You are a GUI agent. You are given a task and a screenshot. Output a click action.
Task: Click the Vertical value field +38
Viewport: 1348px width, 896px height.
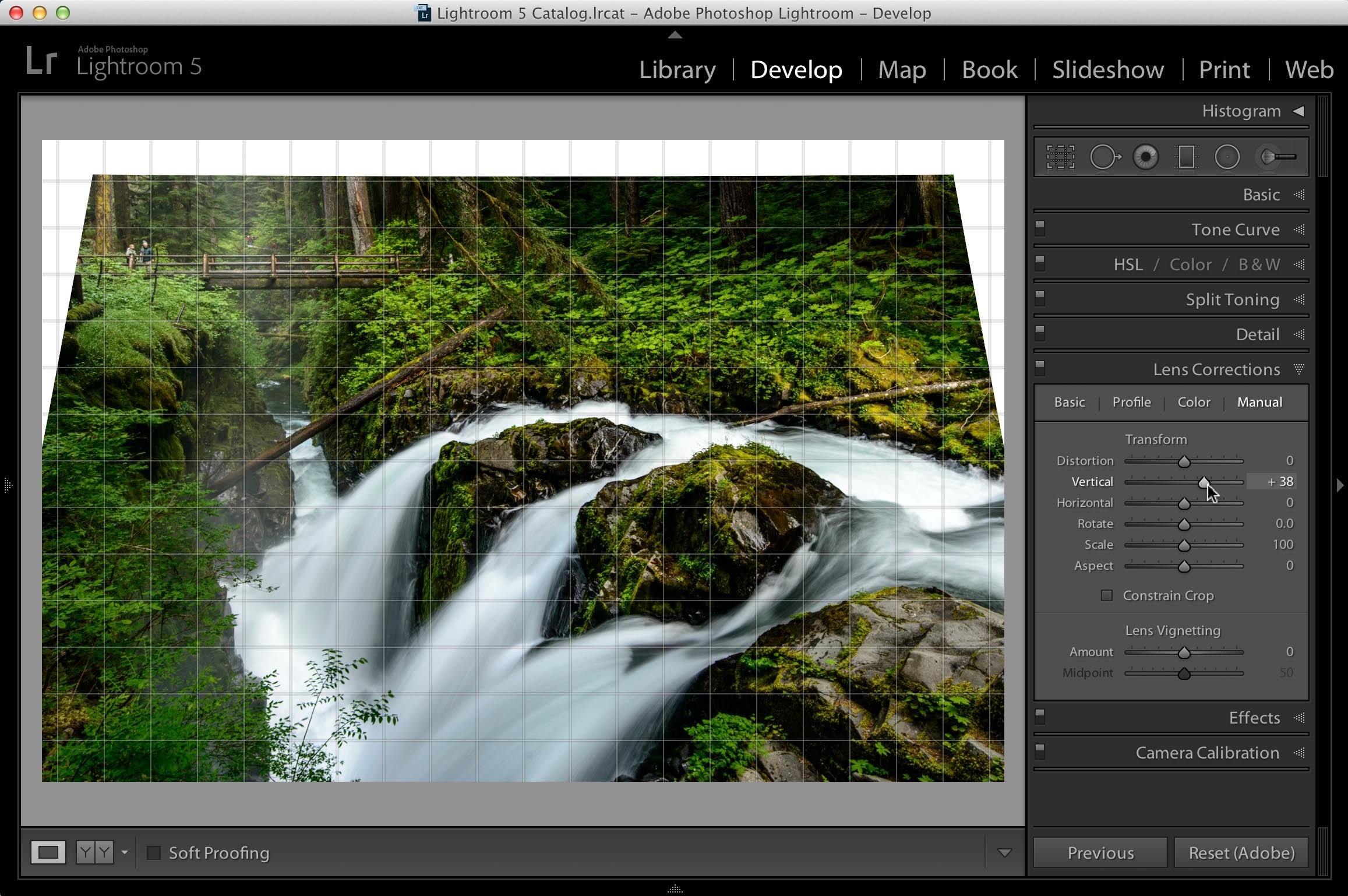pos(1272,481)
